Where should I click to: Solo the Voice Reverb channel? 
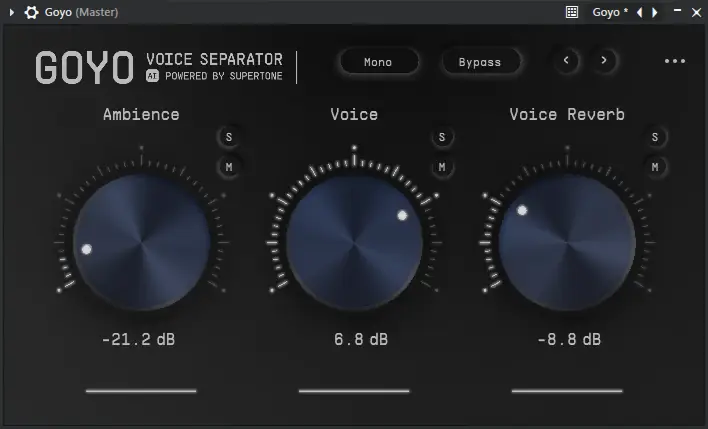[x=655, y=137]
